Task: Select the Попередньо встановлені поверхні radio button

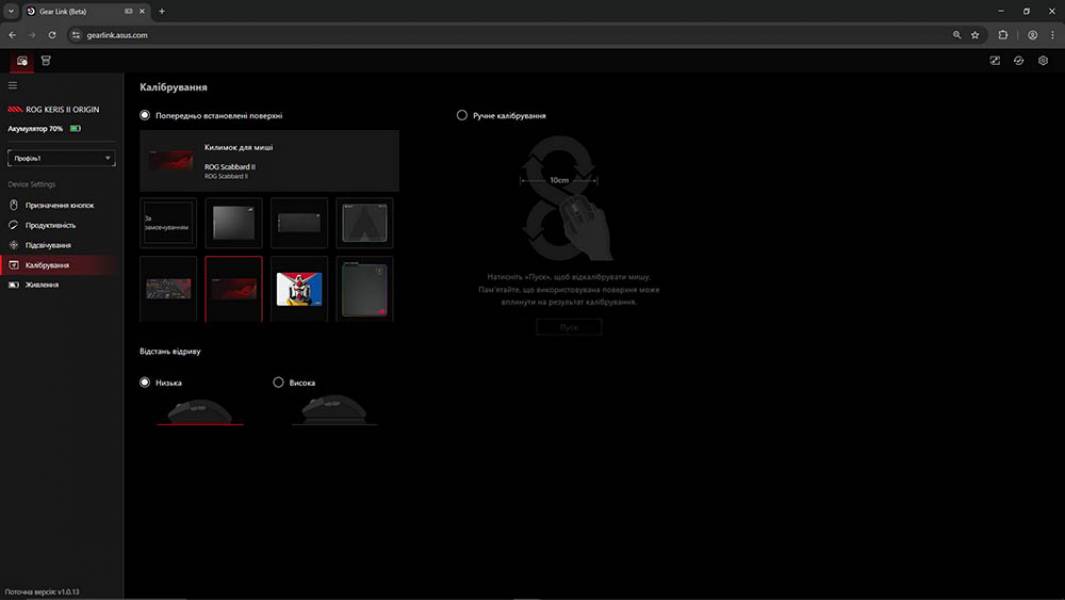Action: (x=145, y=115)
